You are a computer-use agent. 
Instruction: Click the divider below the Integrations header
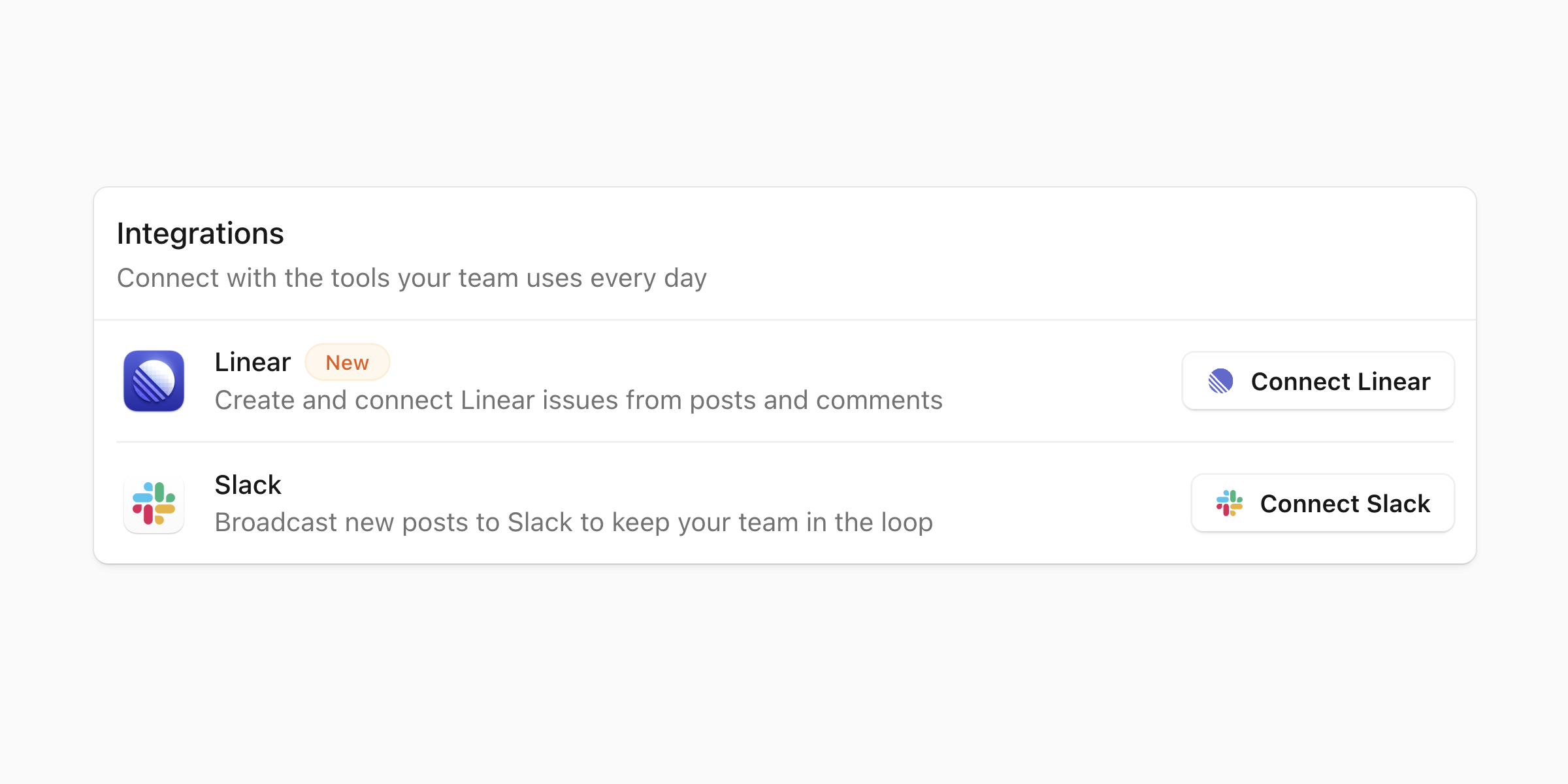(x=784, y=320)
